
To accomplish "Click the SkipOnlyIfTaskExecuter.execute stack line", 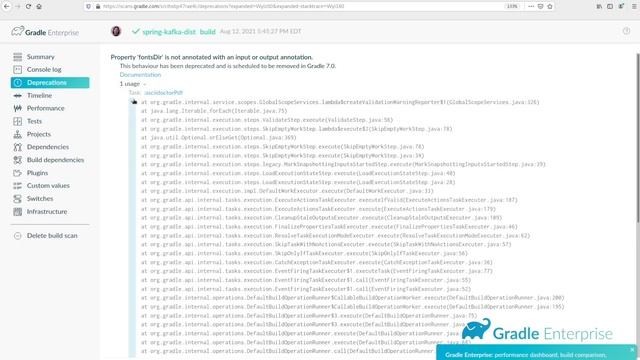I will click(304, 253).
